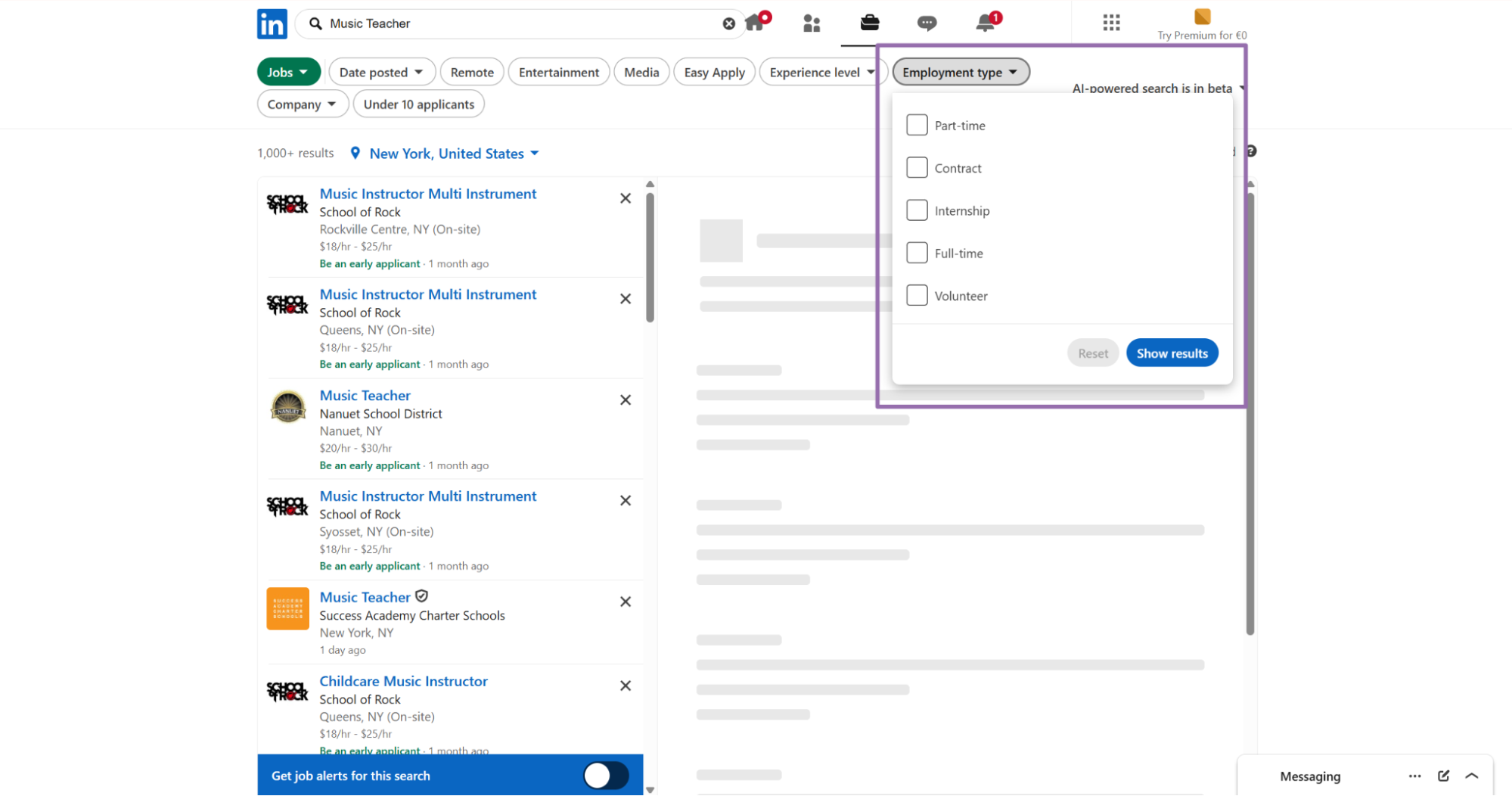Compose a new message in Messaging
1512x796 pixels.
(1443, 776)
